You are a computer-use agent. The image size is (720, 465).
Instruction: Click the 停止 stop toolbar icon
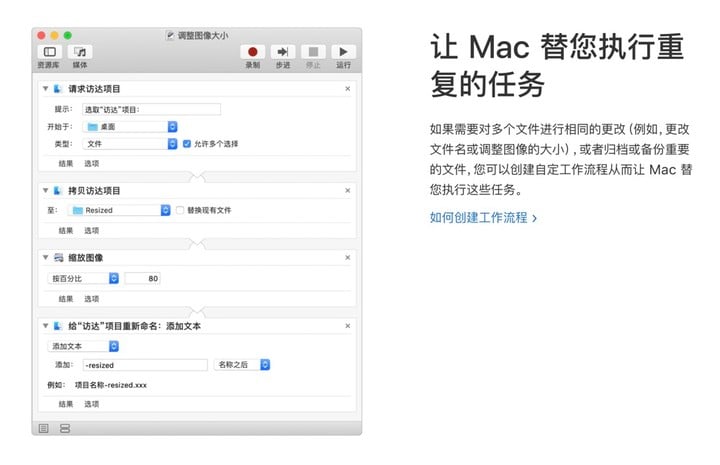[313, 52]
